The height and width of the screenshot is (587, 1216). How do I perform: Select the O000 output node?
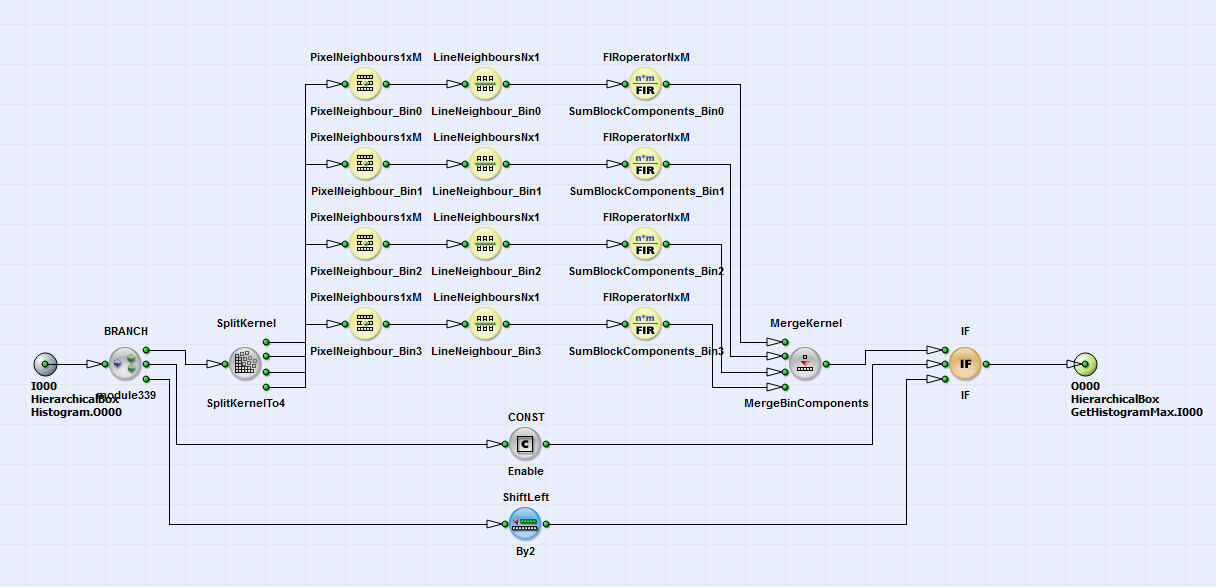click(x=1085, y=364)
